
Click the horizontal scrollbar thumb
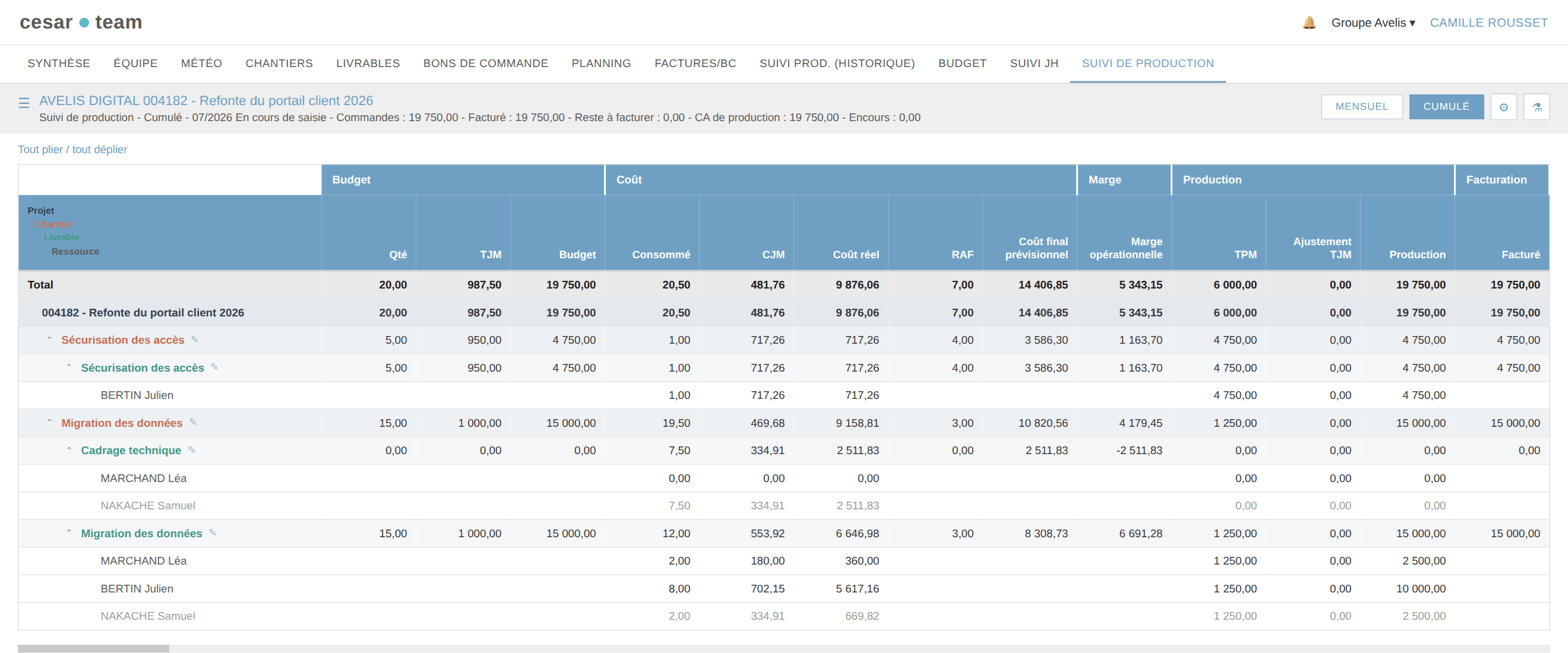pyautogui.click(x=93, y=648)
